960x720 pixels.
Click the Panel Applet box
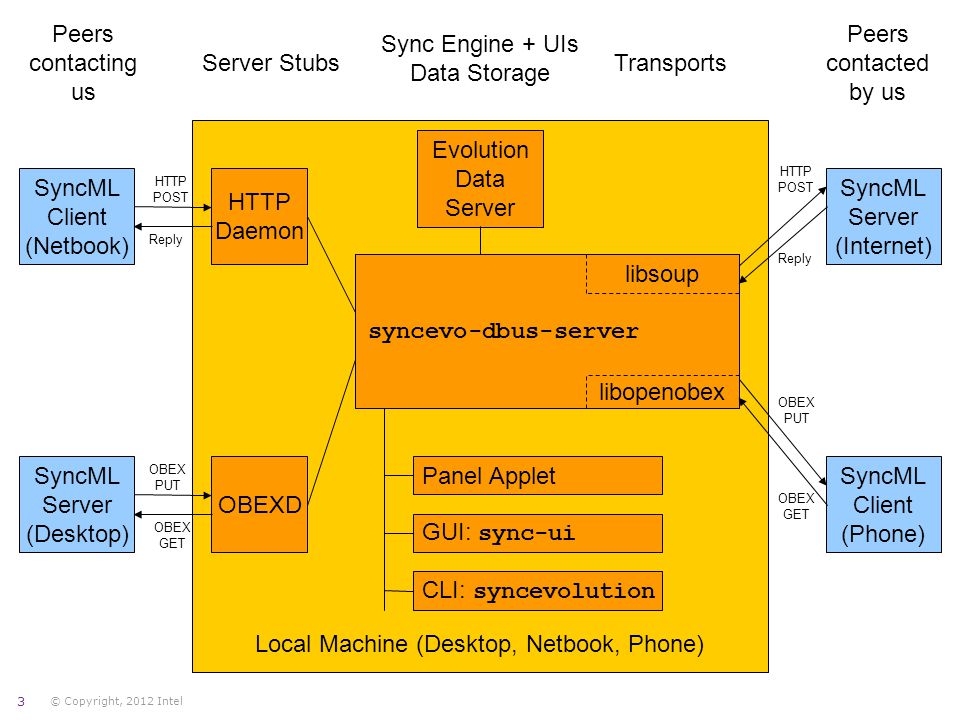538,476
